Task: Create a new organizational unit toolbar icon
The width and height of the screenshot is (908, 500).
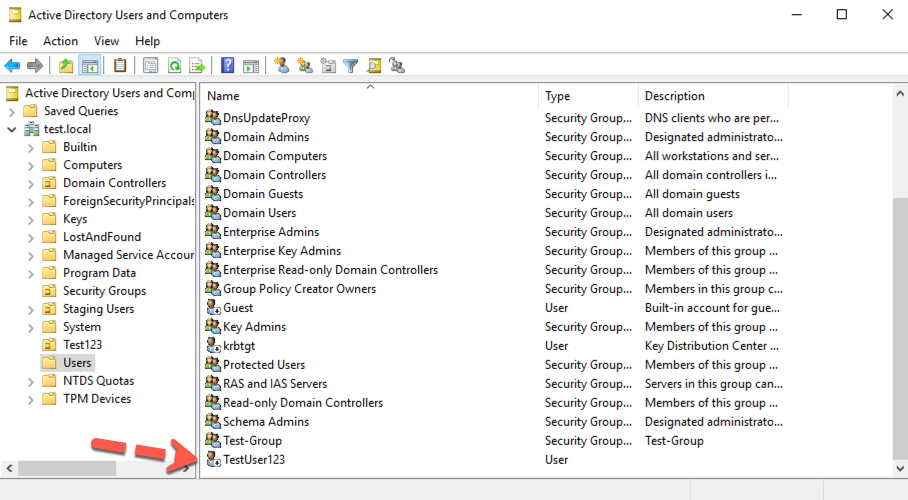Action: [x=328, y=65]
